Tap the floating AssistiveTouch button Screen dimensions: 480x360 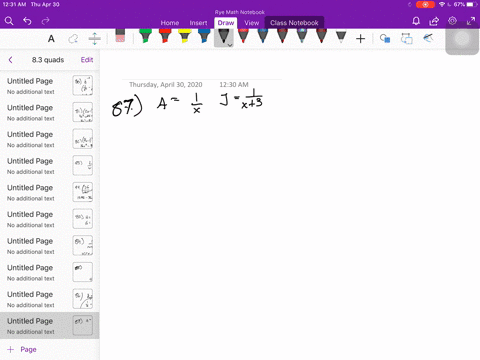462,39
